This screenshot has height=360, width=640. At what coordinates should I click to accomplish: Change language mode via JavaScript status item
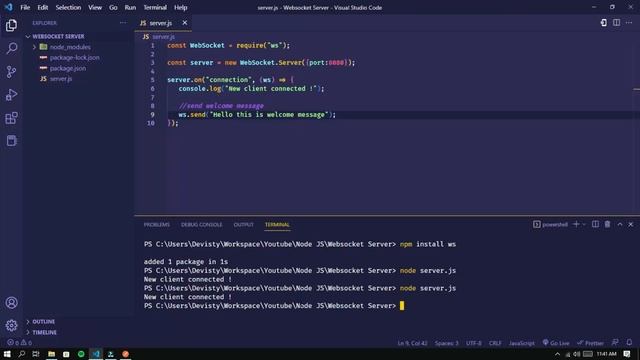click(x=522, y=343)
